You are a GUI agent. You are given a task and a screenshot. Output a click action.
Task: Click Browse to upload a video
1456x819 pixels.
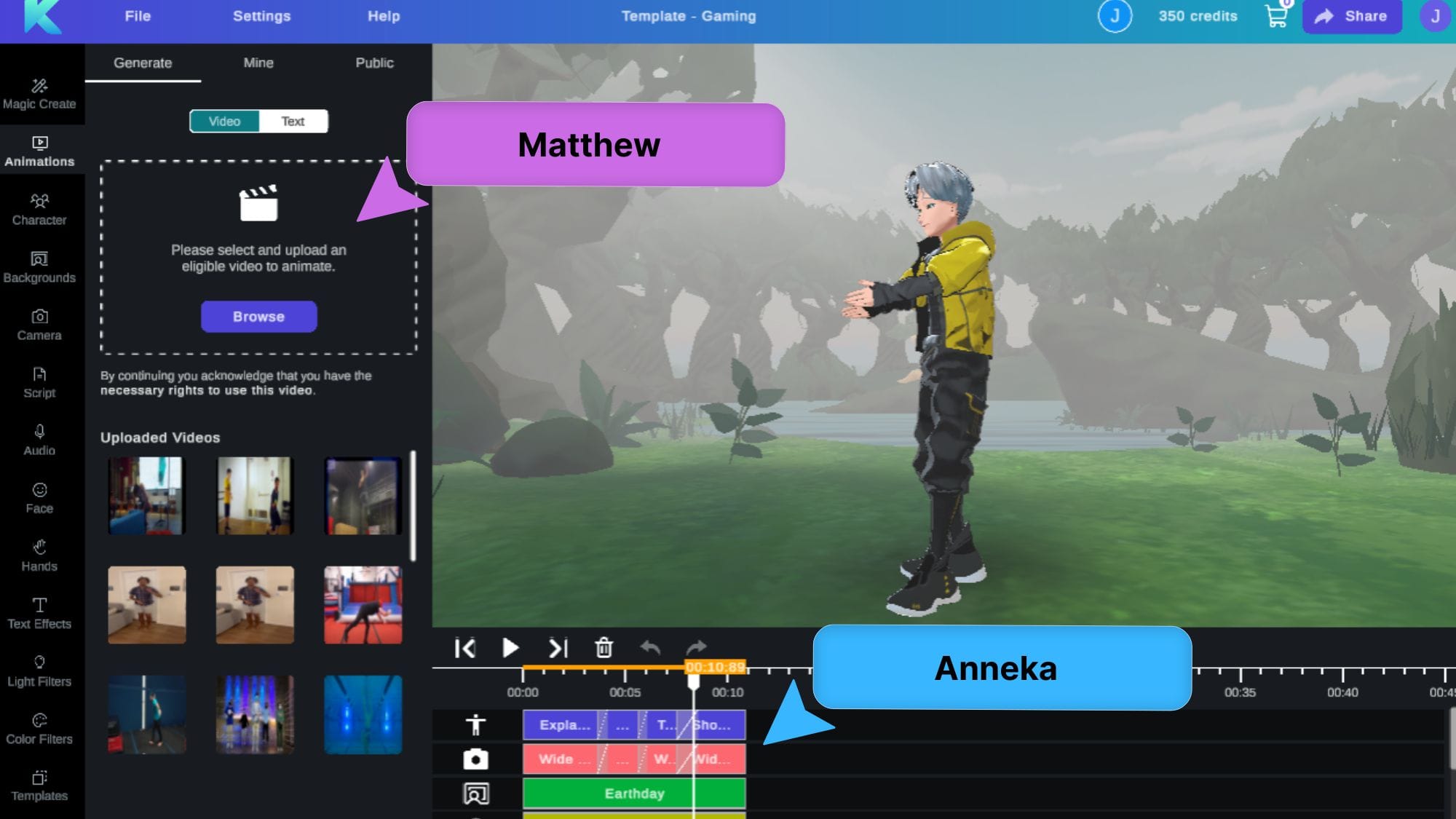coord(258,316)
